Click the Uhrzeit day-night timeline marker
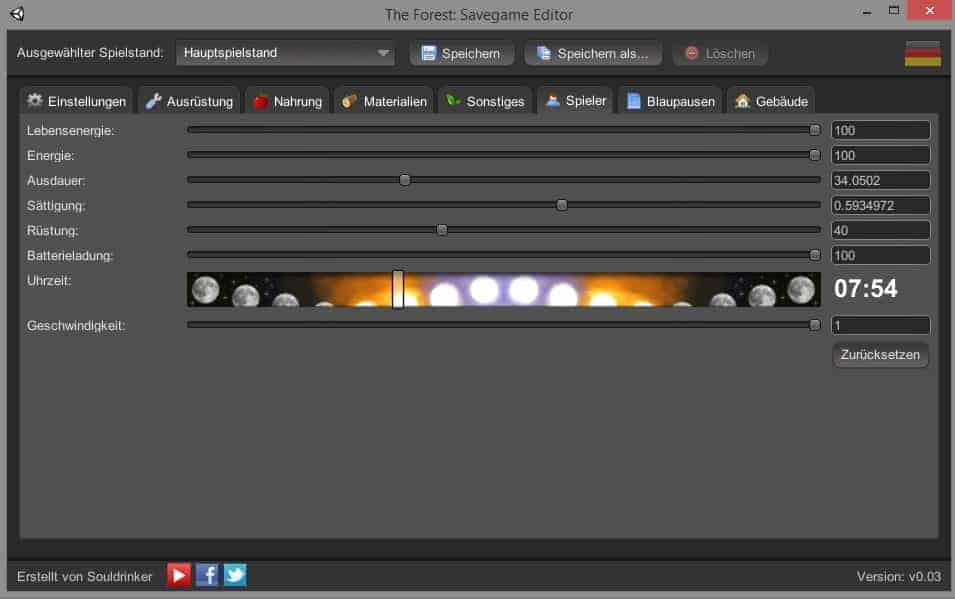The height and width of the screenshot is (599, 955). click(398, 289)
